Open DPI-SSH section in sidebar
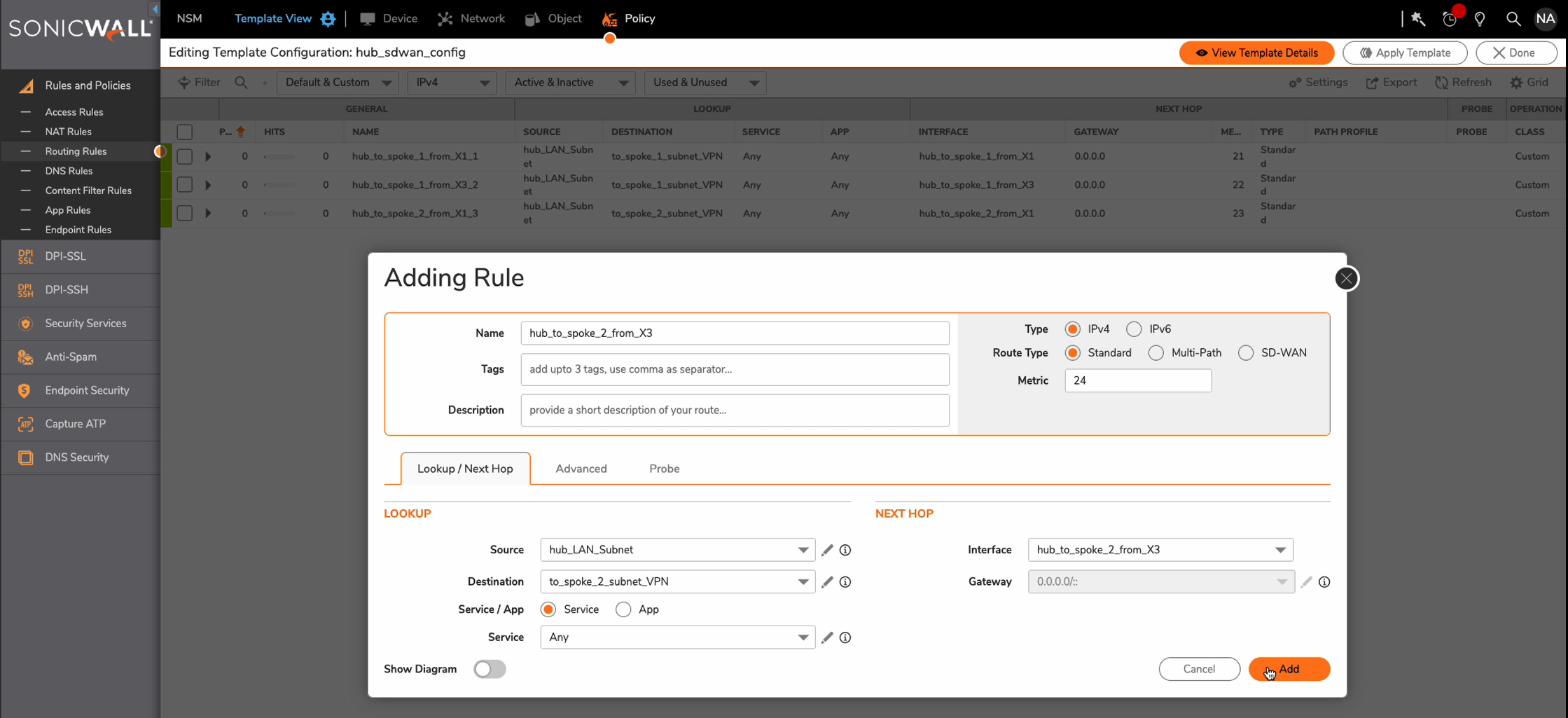Viewport: 1568px width, 718px height. (x=81, y=290)
